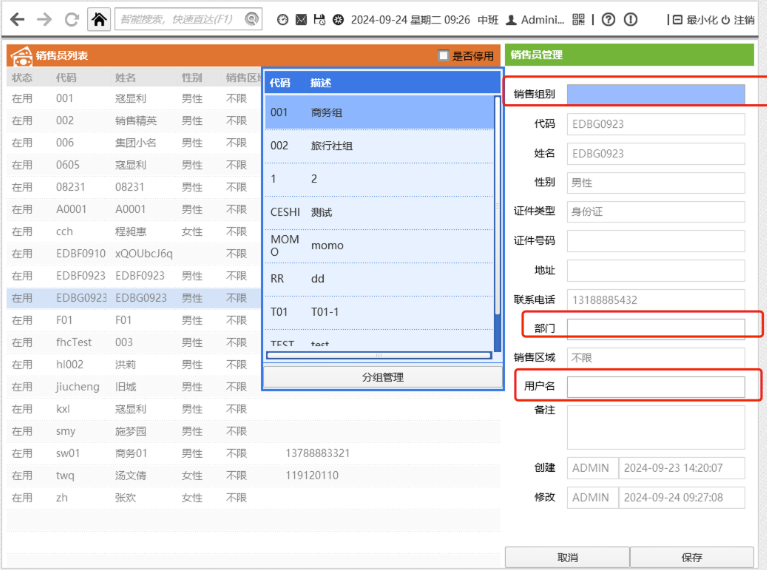Open the QR code icon

[x=578, y=20]
